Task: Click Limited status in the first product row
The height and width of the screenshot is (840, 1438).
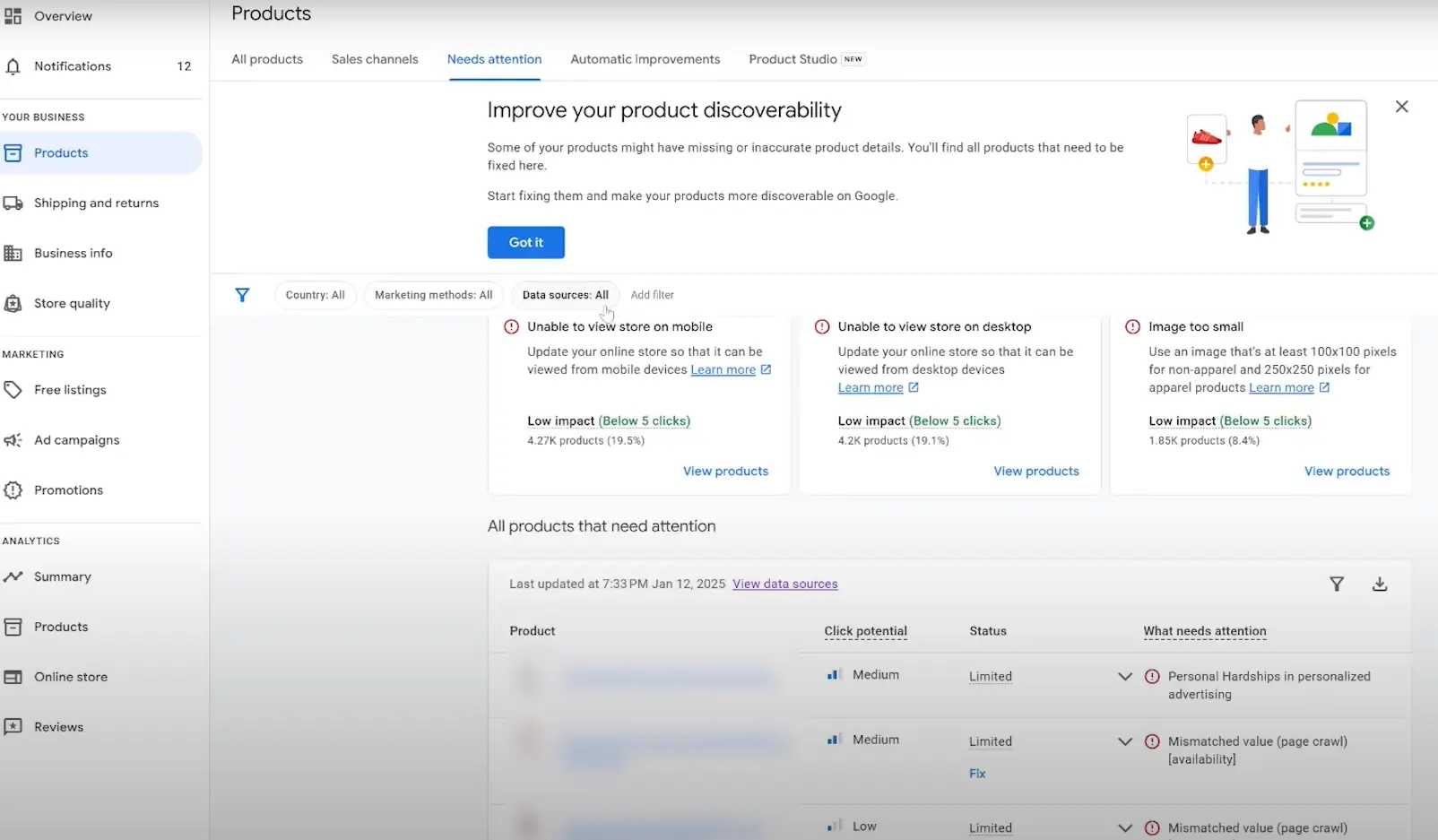Action: [991, 677]
